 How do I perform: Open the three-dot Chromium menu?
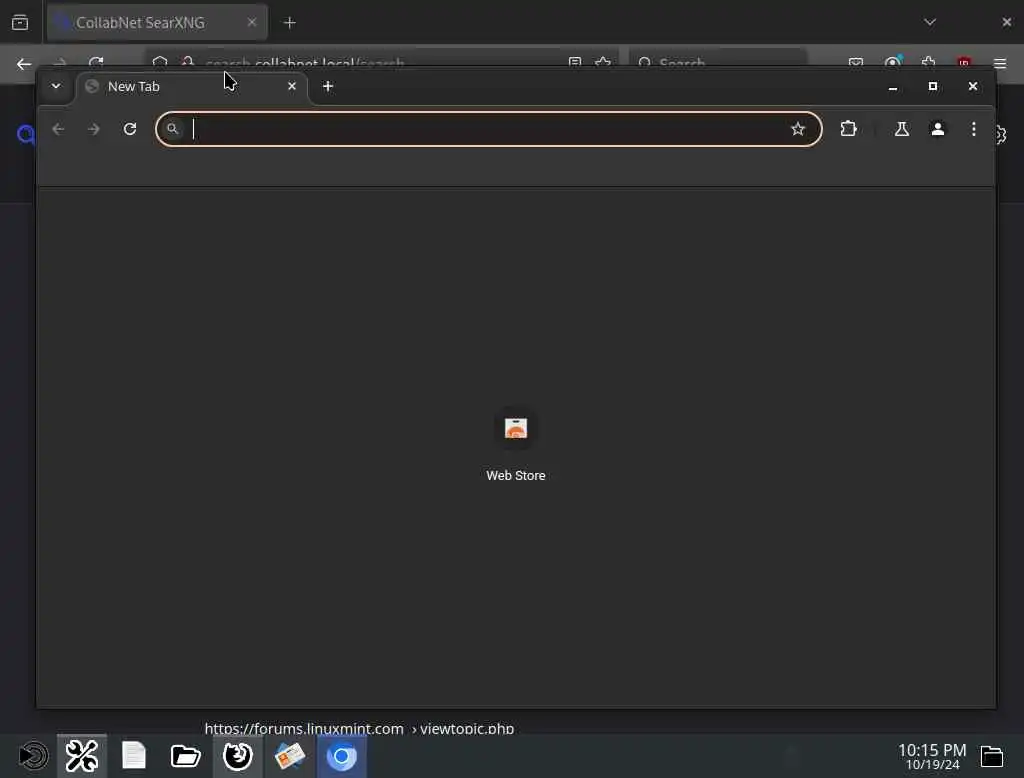point(974,129)
